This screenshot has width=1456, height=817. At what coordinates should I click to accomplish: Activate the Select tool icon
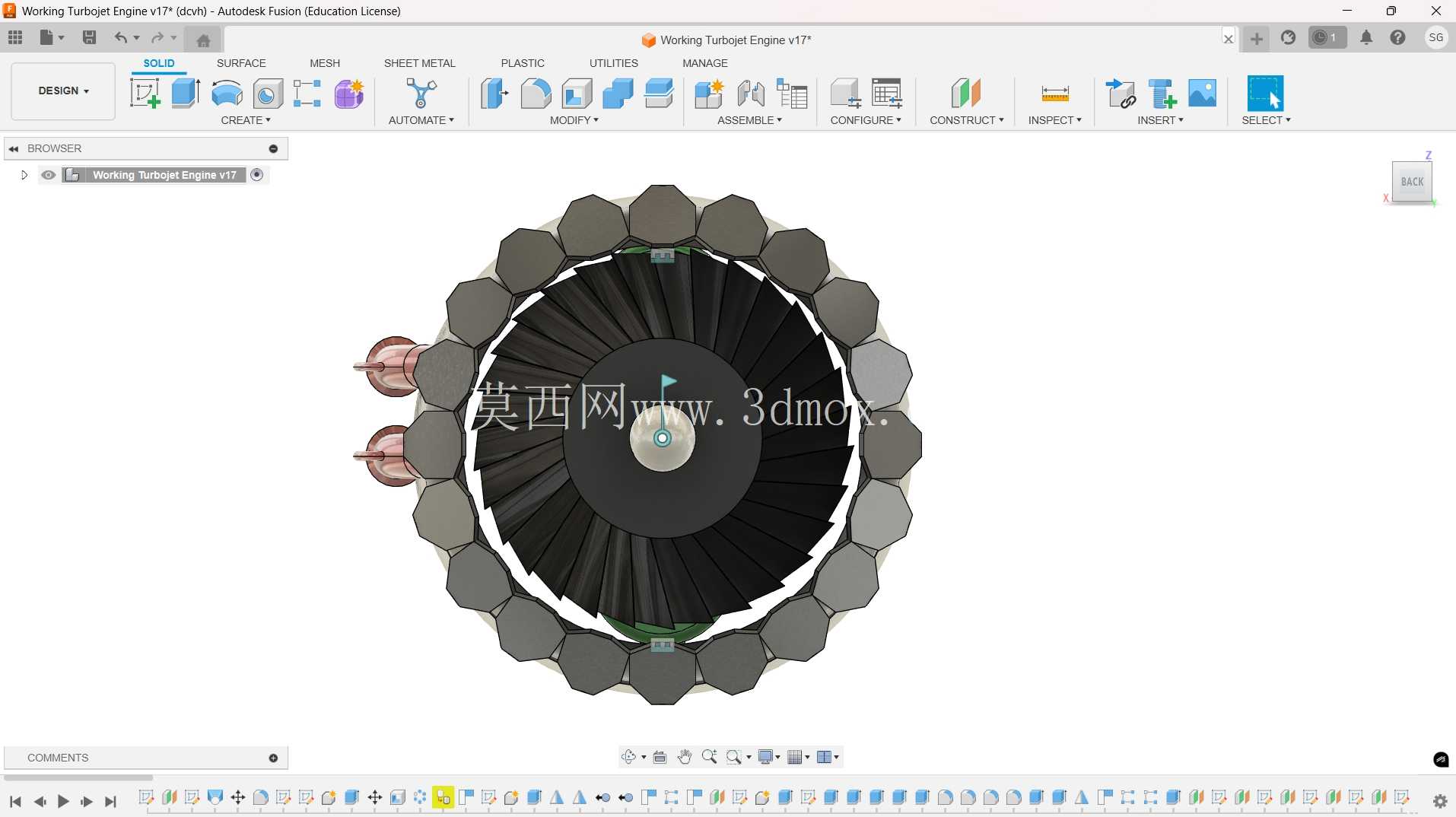[1266, 94]
